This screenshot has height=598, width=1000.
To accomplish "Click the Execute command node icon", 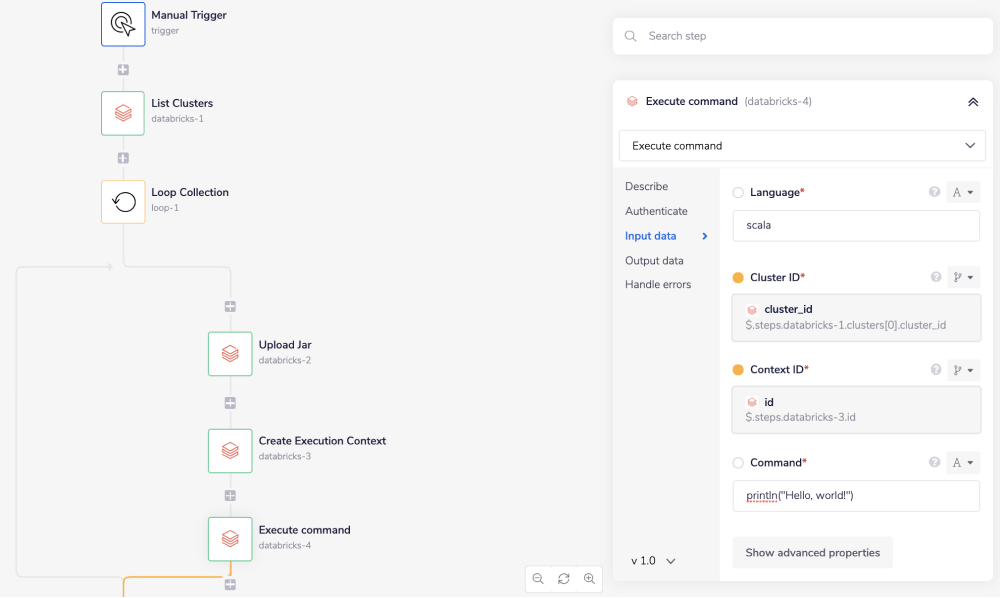I will click(x=230, y=539).
